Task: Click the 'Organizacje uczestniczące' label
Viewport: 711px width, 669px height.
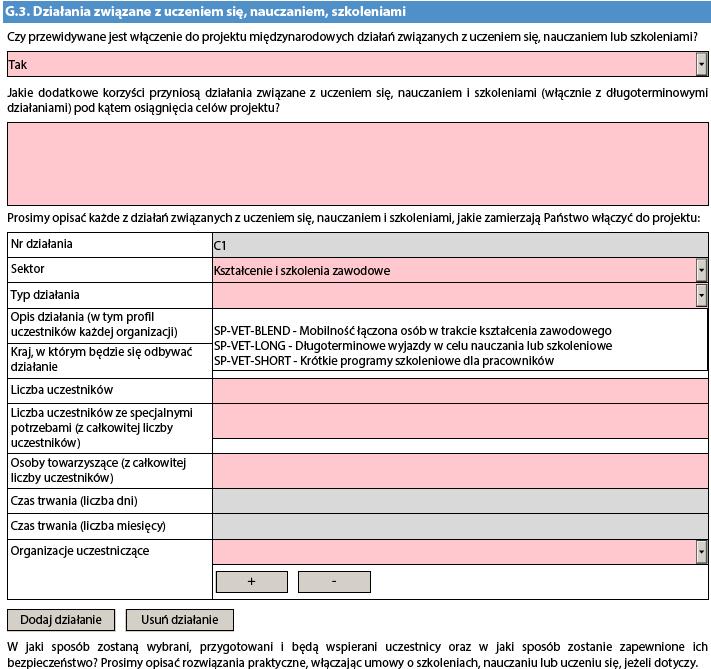Action: [80, 551]
